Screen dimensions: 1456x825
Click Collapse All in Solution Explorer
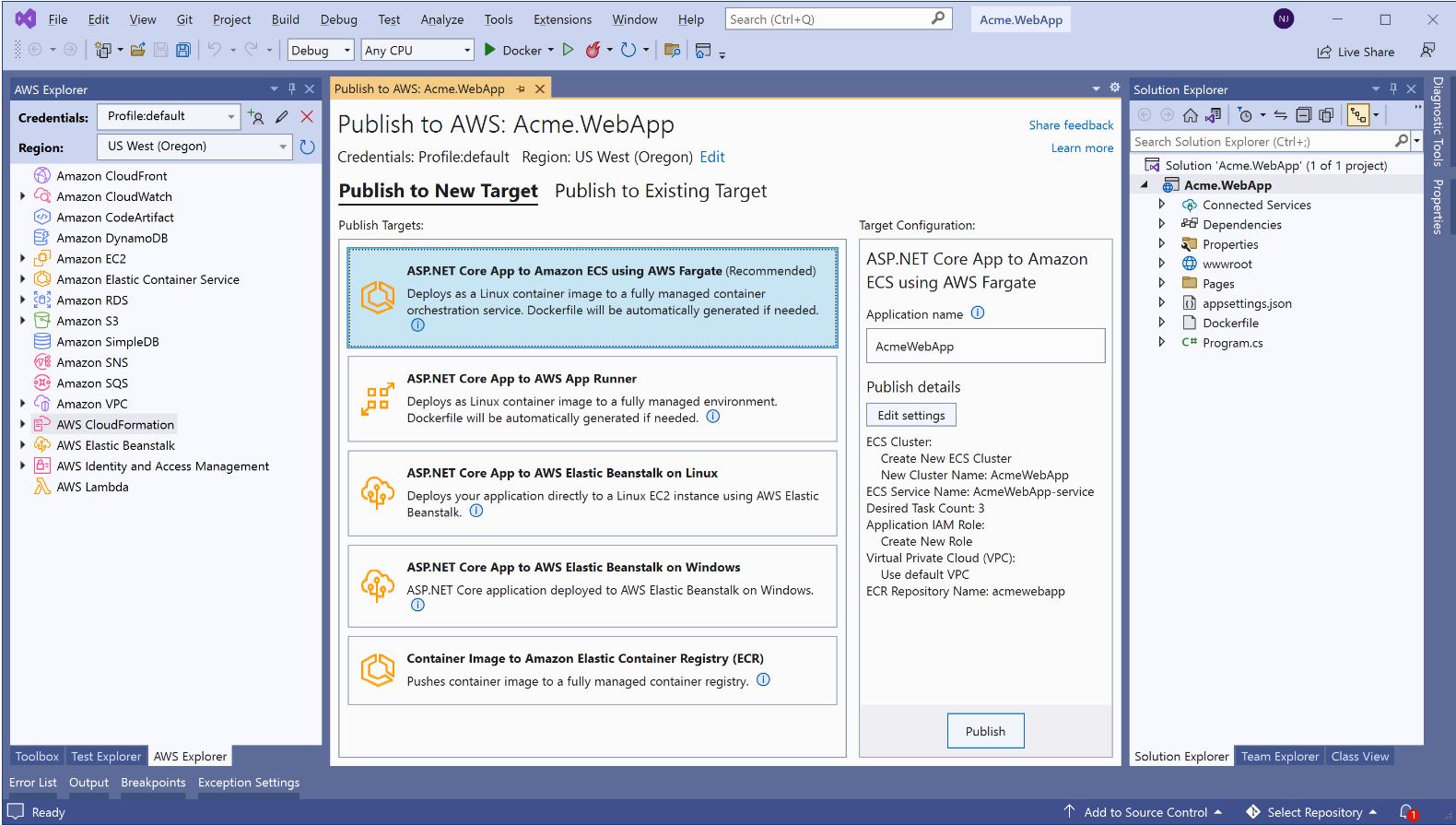(1303, 115)
